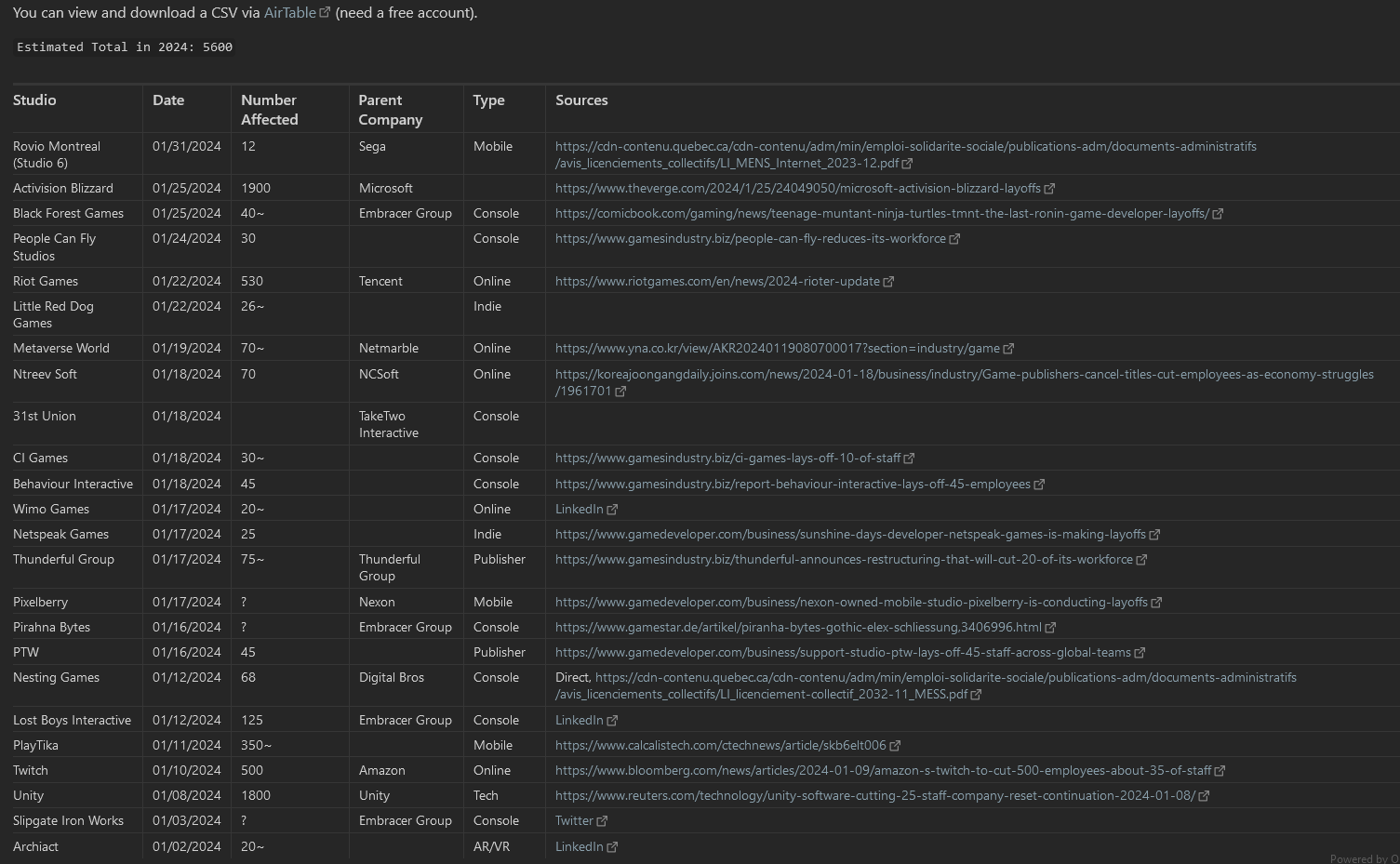This screenshot has height=864, width=1400.
Task: Open the AirTable link
Action: click(x=289, y=13)
